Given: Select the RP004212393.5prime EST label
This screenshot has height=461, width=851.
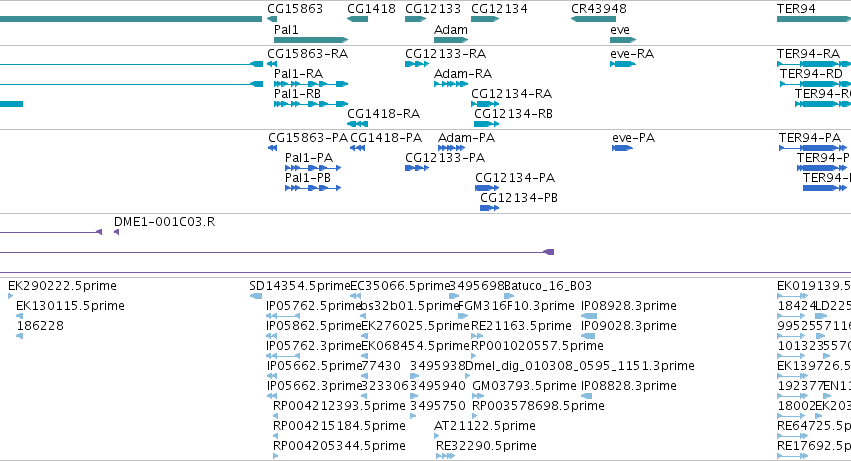Looking at the screenshot, I should 339,407.
